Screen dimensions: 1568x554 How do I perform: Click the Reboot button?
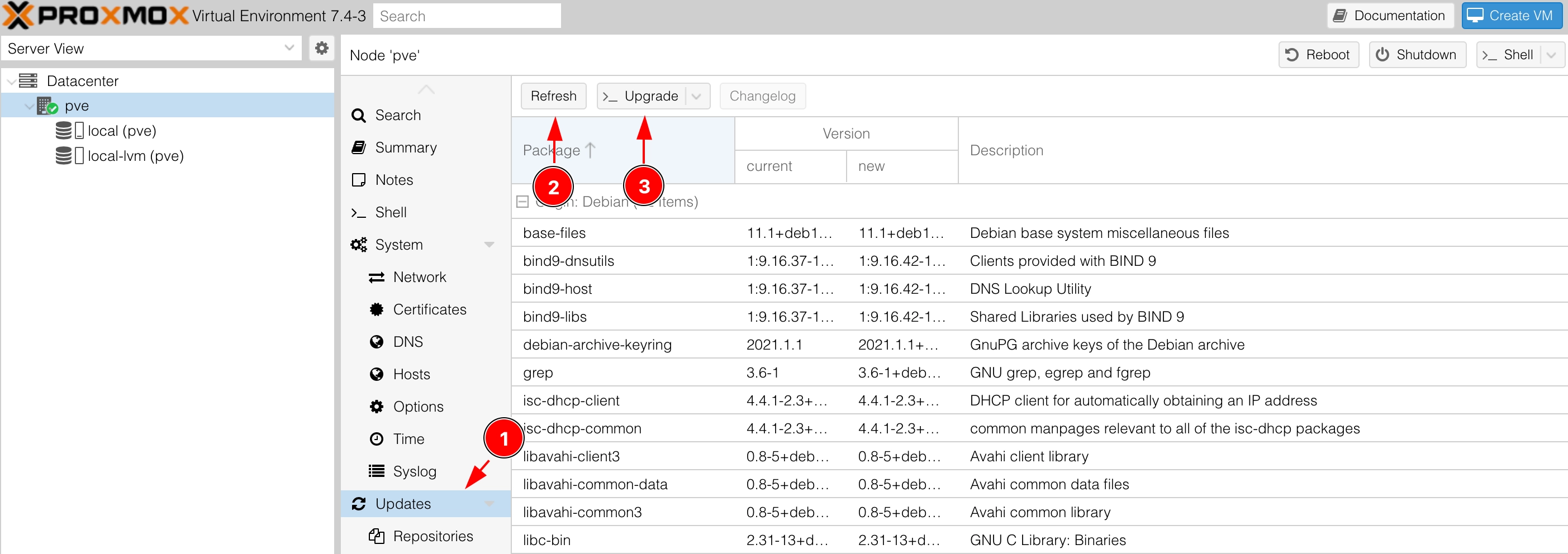coord(1318,55)
